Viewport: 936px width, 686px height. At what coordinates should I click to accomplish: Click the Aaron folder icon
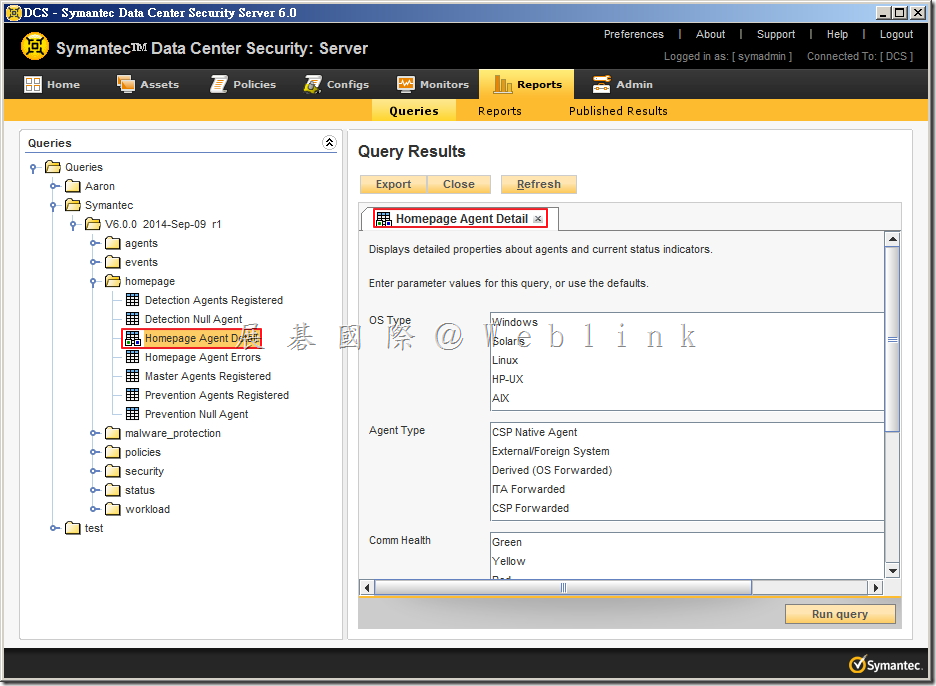pyautogui.click(x=72, y=186)
